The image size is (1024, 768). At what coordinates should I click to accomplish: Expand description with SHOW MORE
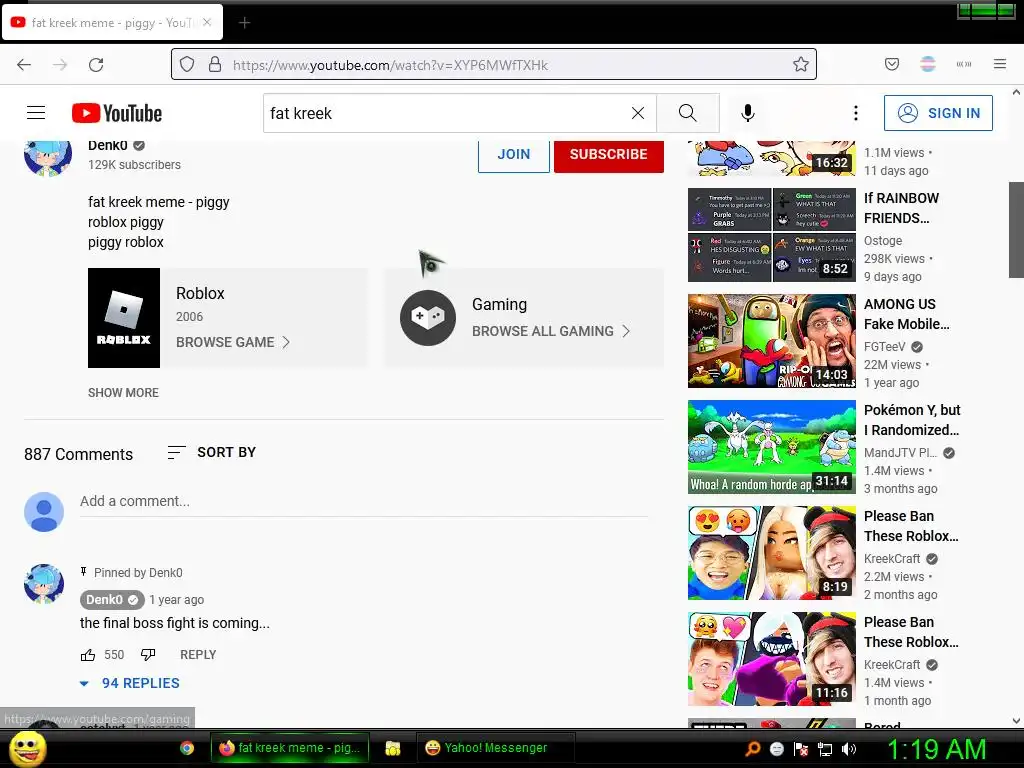click(123, 392)
